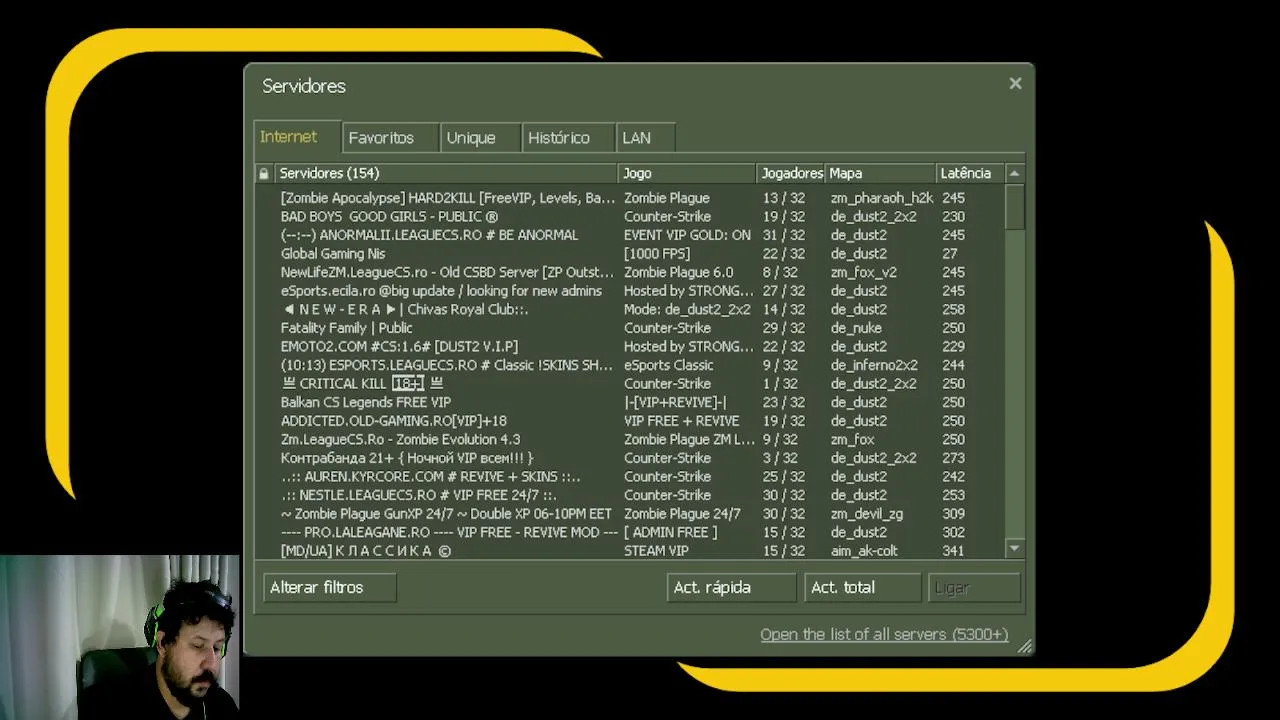The height and width of the screenshot is (720, 1280).
Task: Click the aim_ak-colt map cell
Action: 864,550
